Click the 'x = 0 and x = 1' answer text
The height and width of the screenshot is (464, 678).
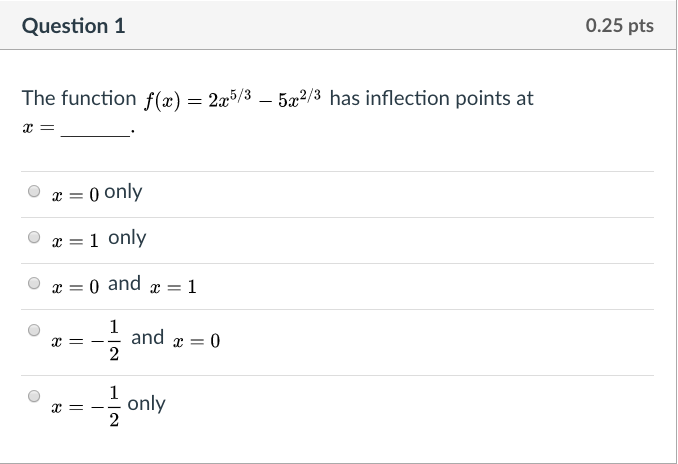coord(124,285)
